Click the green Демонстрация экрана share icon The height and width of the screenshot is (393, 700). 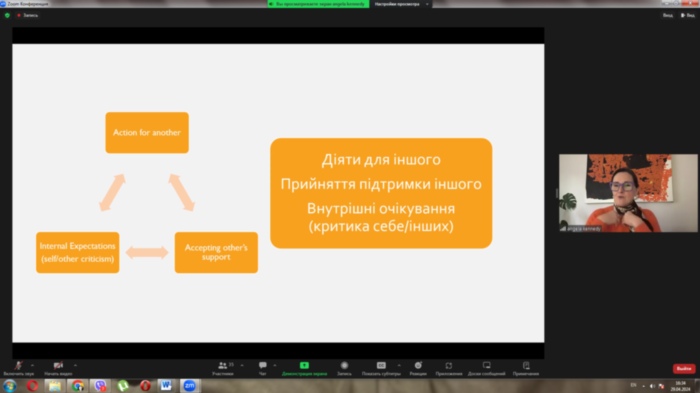(x=304, y=365)
